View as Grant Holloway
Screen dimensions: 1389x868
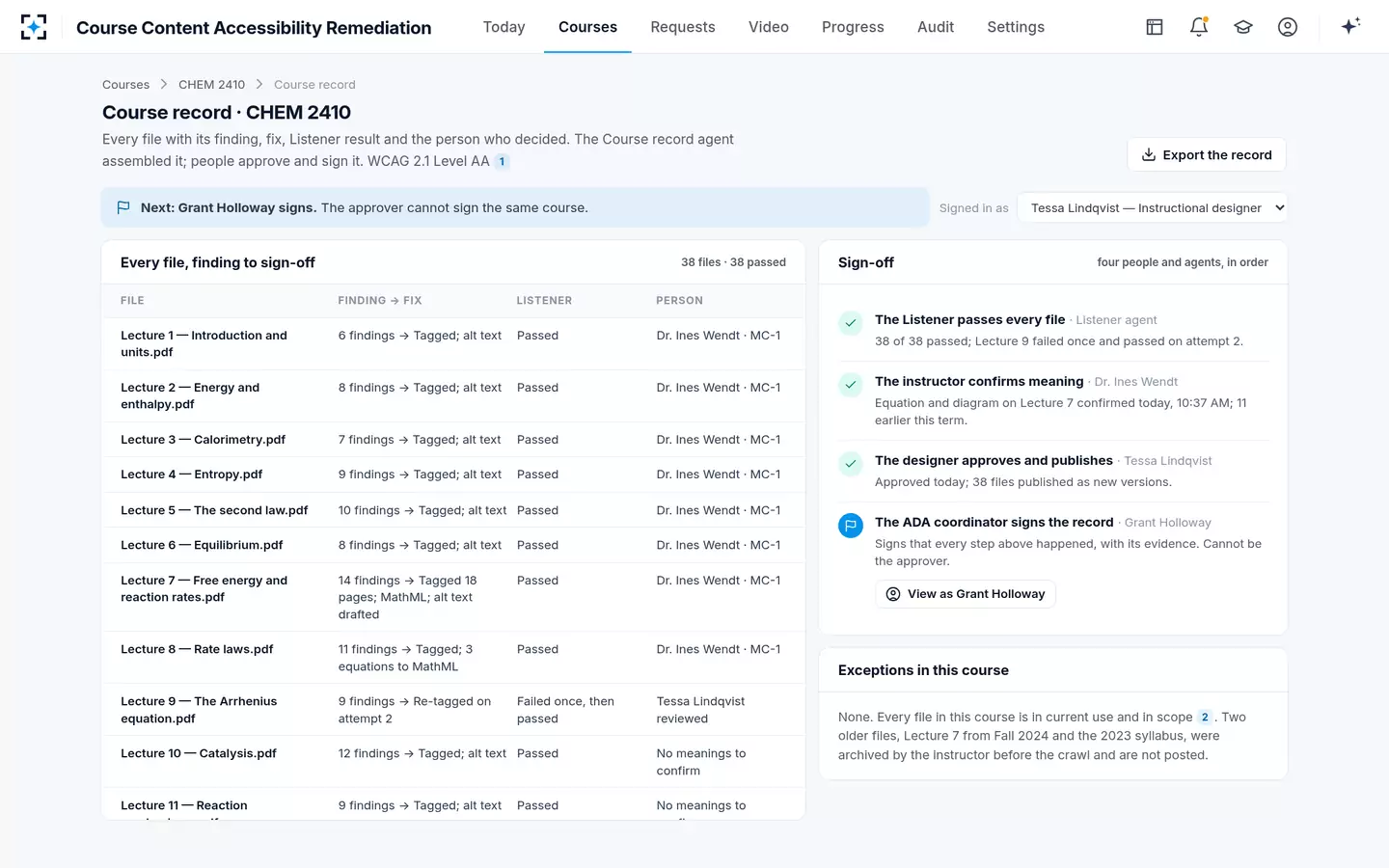(966, 594)
